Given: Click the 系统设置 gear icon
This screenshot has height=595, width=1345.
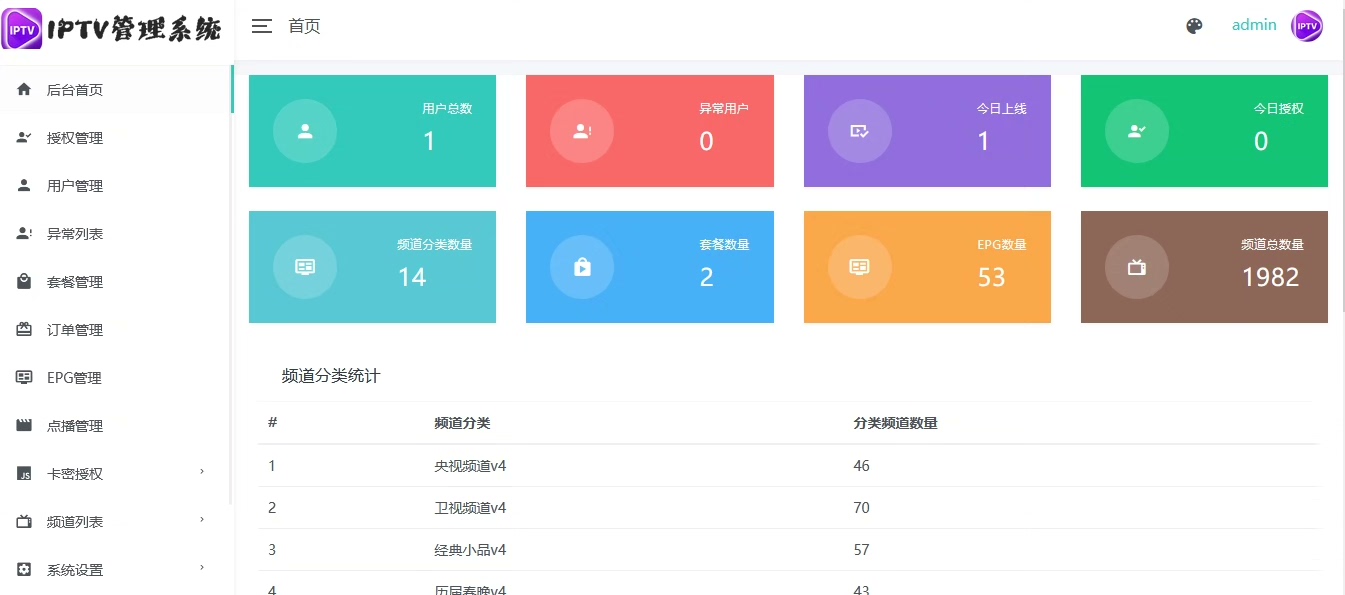Looking at the screenshot, I should click(x=25, y=570).
